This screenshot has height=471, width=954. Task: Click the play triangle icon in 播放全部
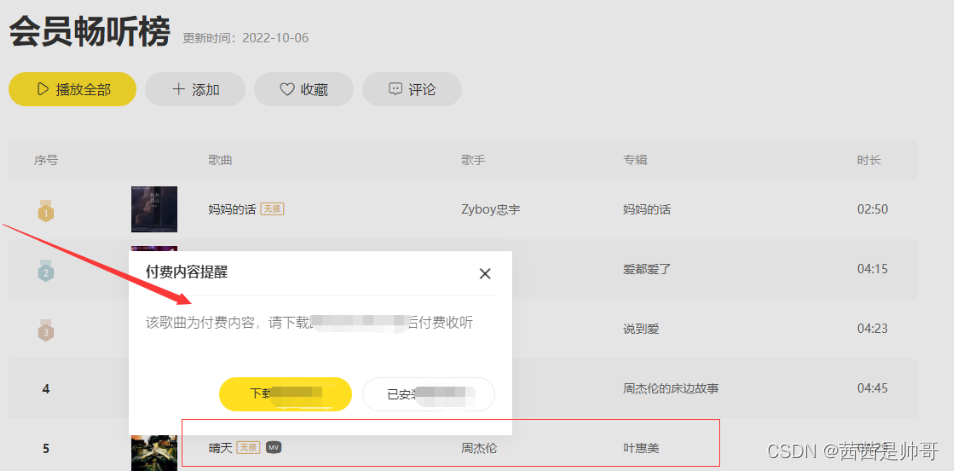[43, 89]
